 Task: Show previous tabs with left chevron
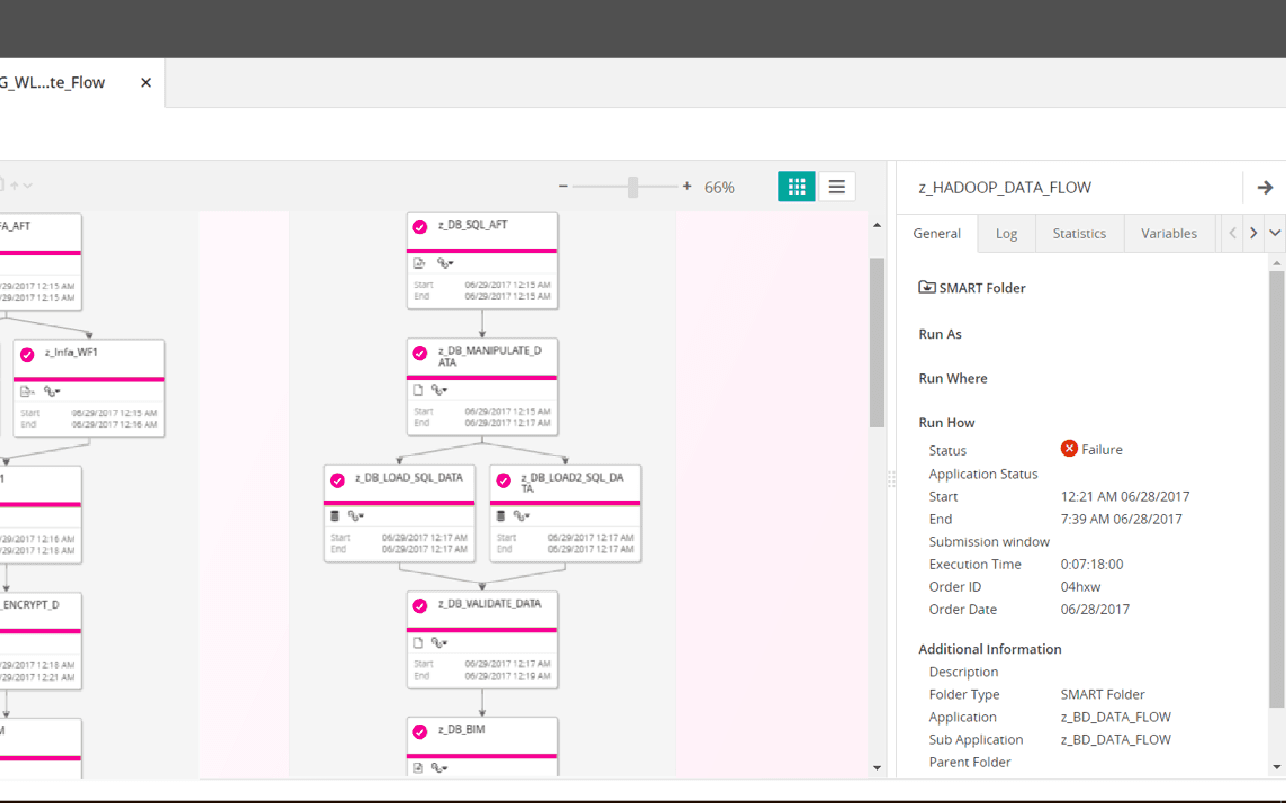tap(1232, 233)
